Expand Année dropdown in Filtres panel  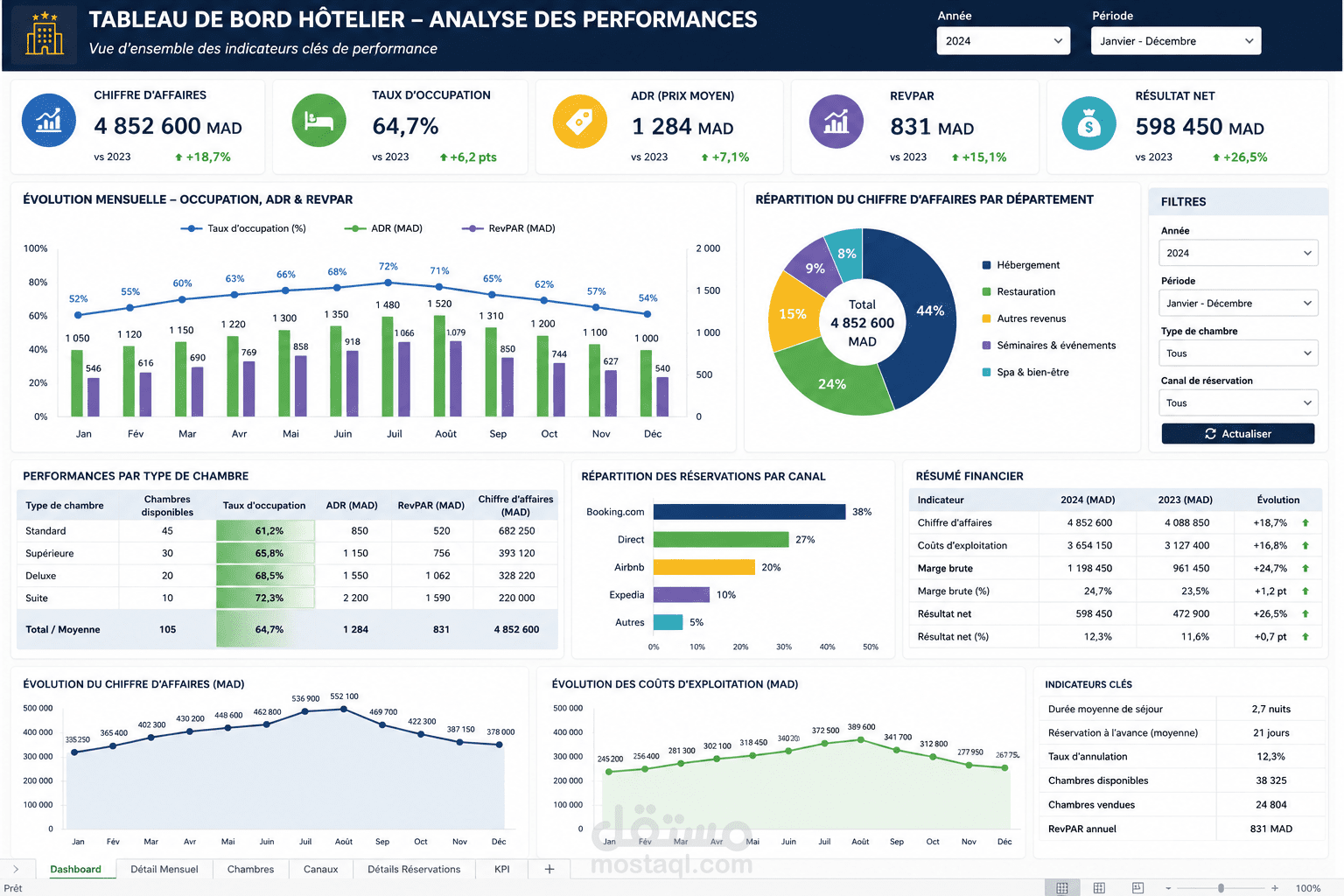coord(1238,253)
